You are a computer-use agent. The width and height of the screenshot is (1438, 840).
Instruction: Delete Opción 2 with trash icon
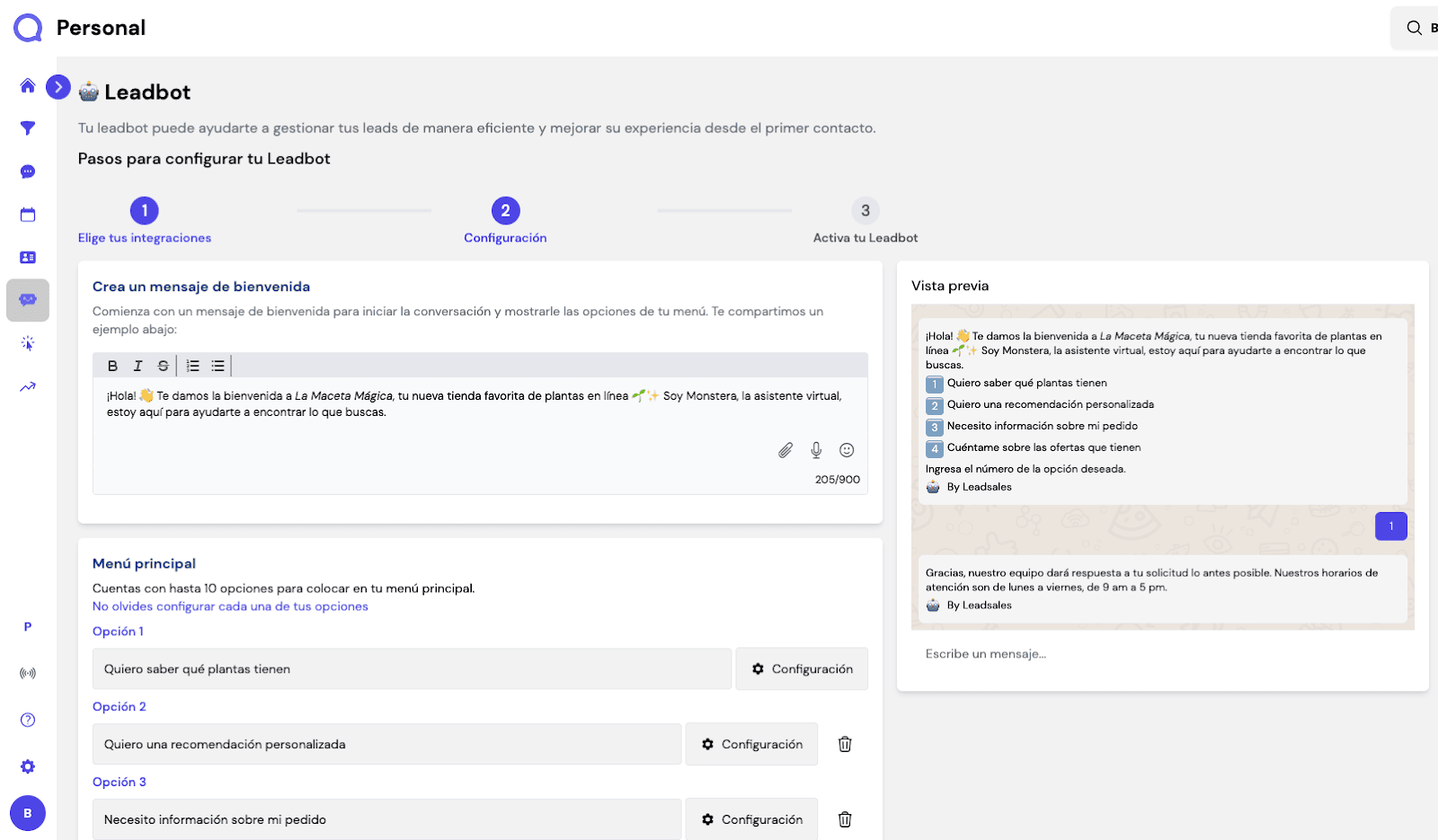point(845,744)
